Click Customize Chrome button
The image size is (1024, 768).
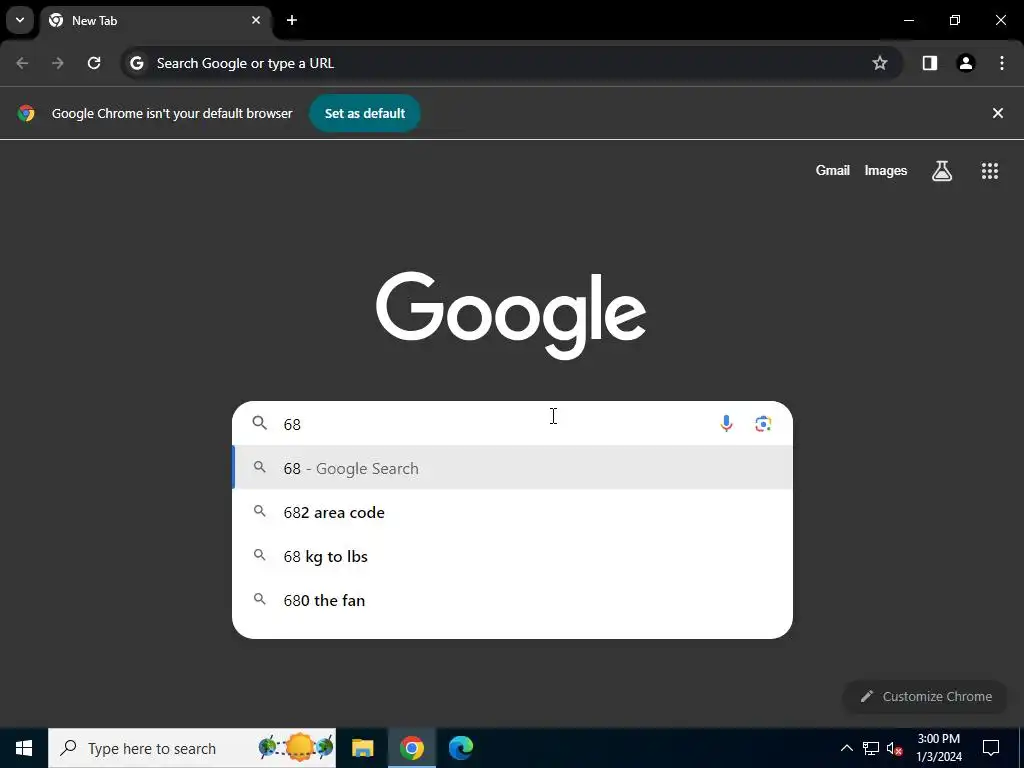pyautogui.click(x=925, y=697)
